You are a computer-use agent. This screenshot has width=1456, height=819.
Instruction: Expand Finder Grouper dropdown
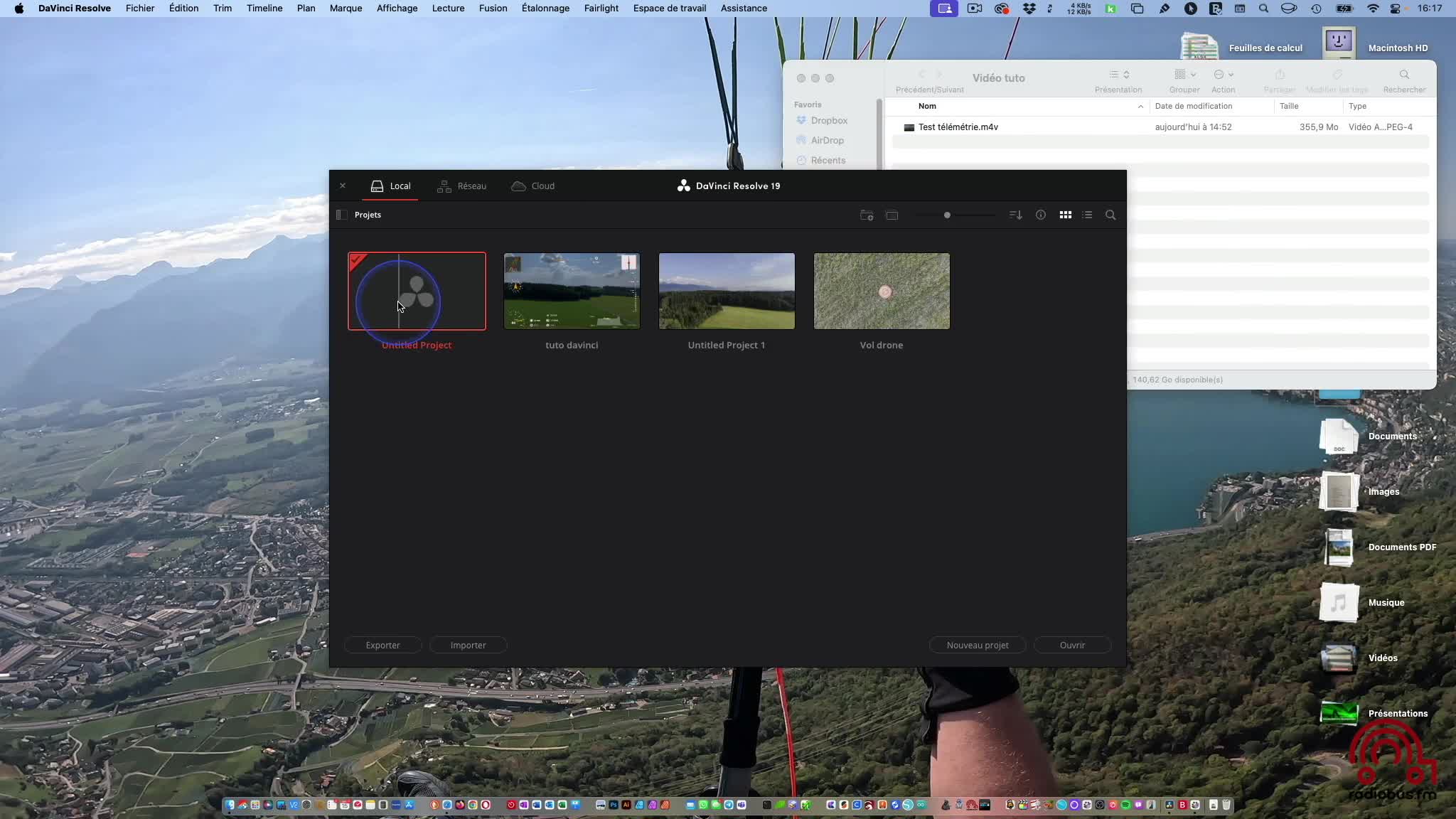1184,75
